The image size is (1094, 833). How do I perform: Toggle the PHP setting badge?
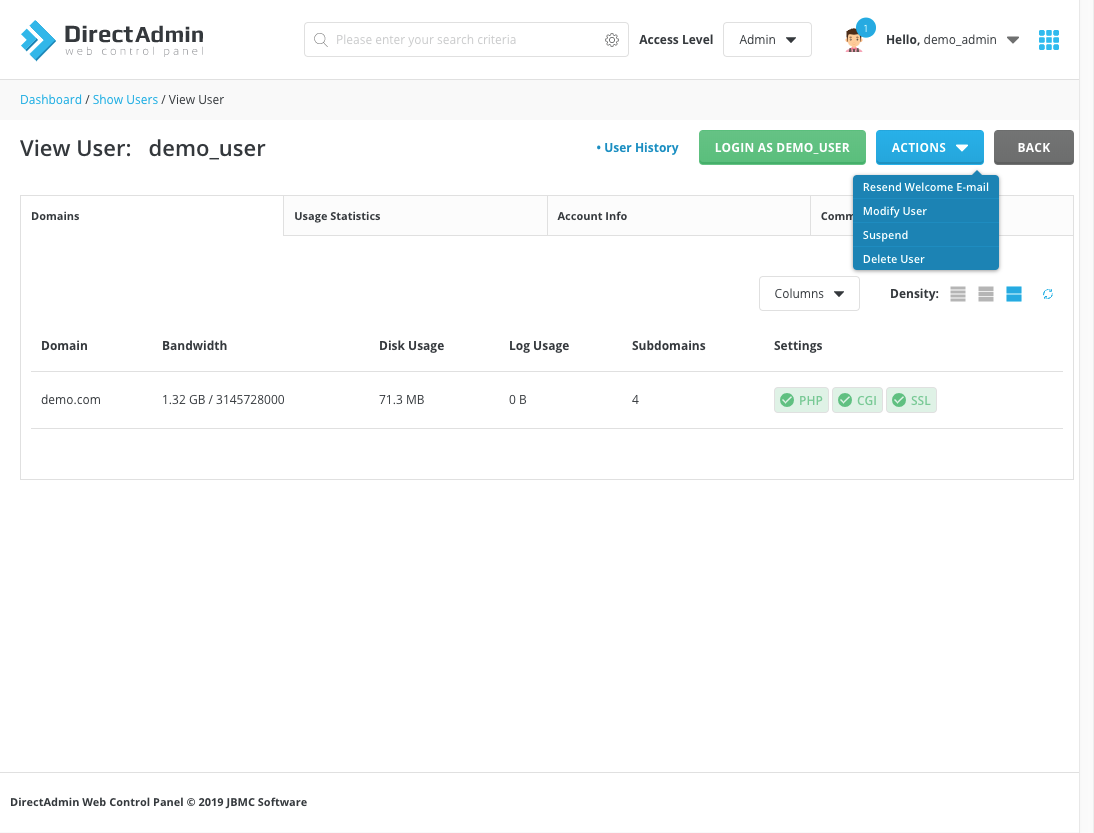[x=801, y=400]
